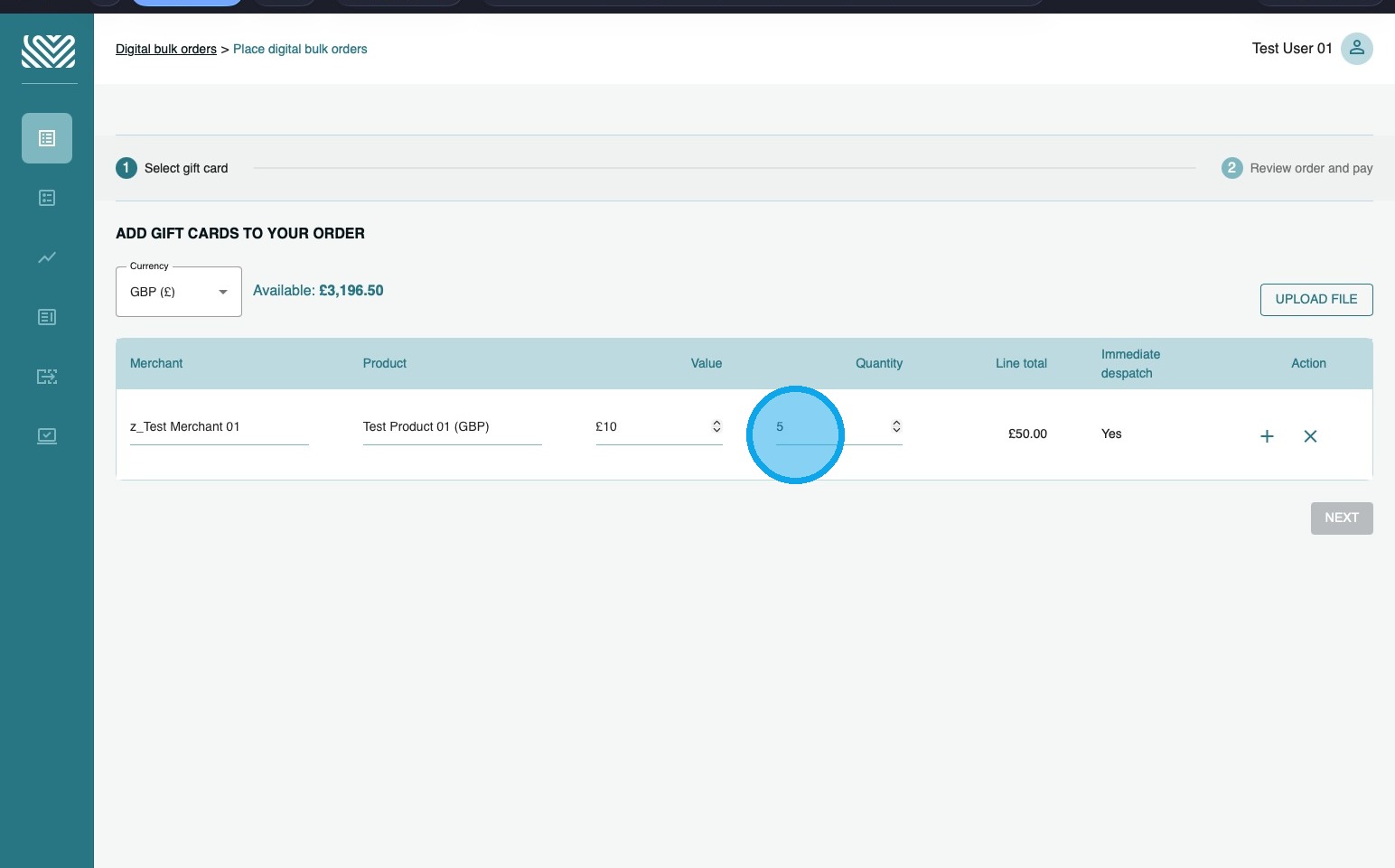Select the product field Test Product 01 (GBP)
The image size is (1395, 868).
pyautogui.click(x=453, y=427)
